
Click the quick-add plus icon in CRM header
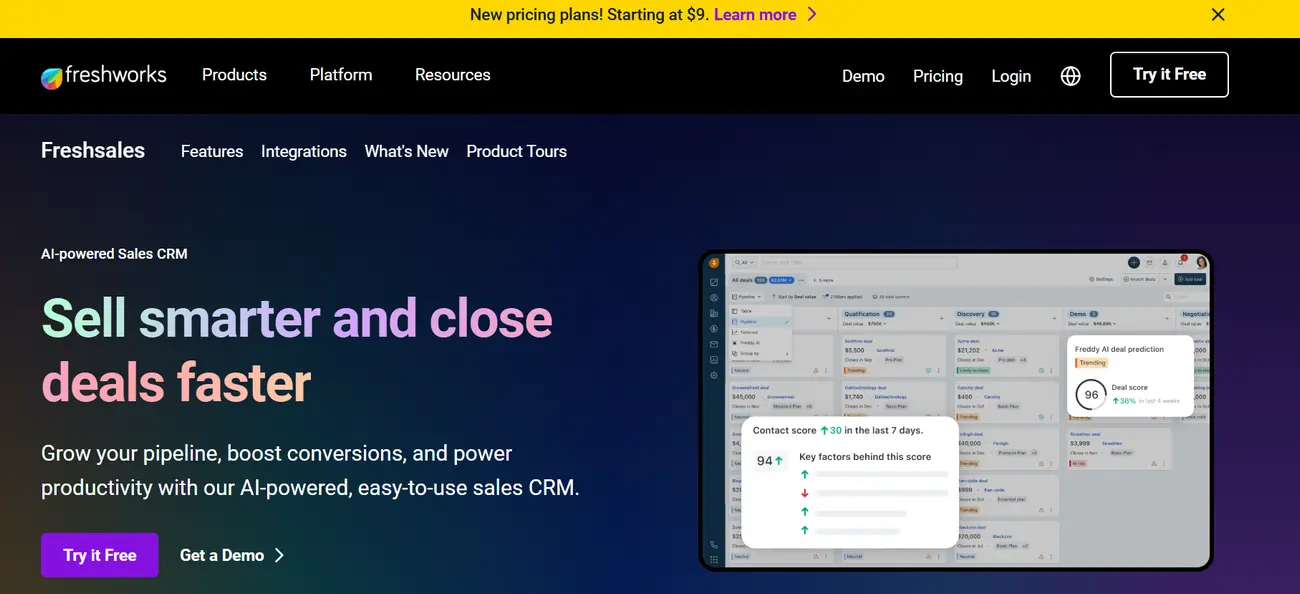pyautogui.click(x=1134, y=262)
